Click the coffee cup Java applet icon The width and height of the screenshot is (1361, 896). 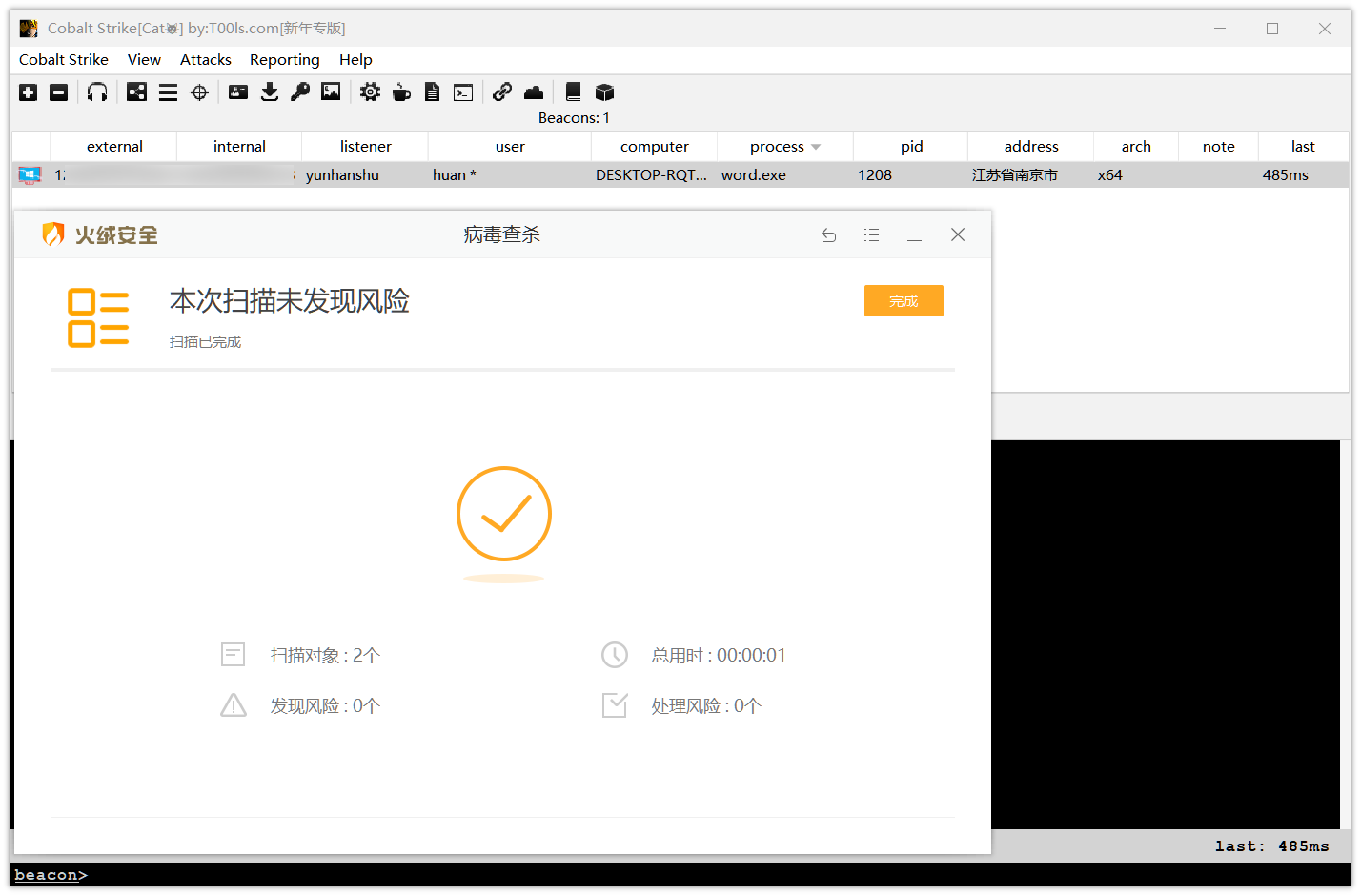(401, 92)
